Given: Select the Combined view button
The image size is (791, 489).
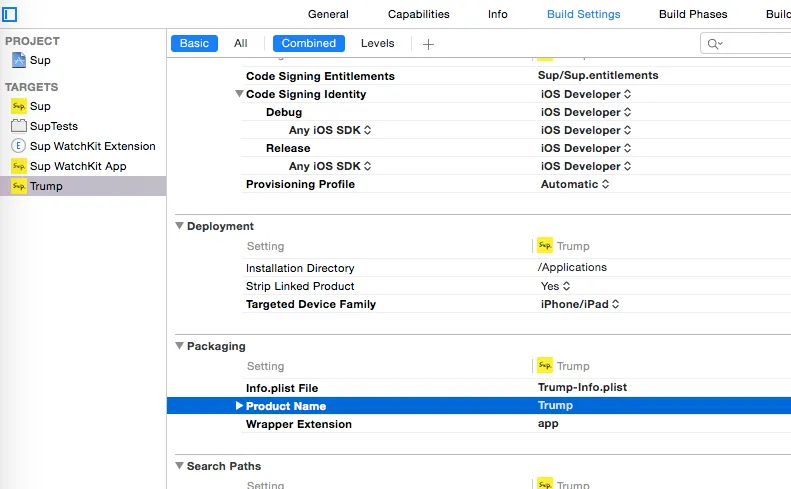Looking at the screenshot, I should 309,43.
